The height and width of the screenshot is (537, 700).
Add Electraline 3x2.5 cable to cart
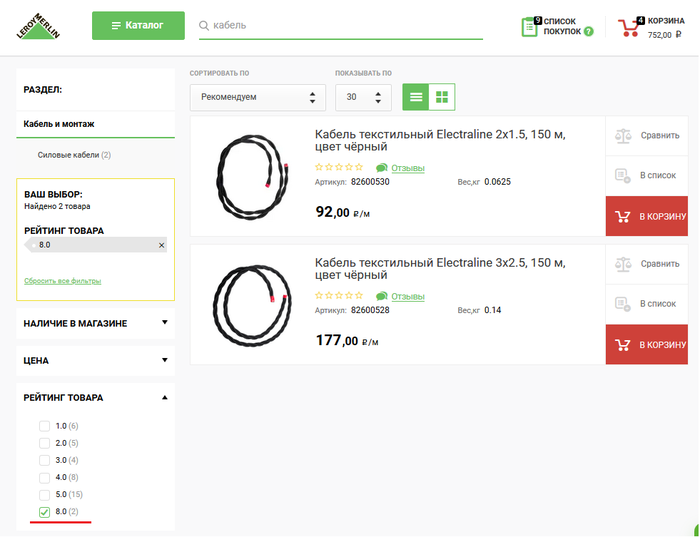(646, 345)
